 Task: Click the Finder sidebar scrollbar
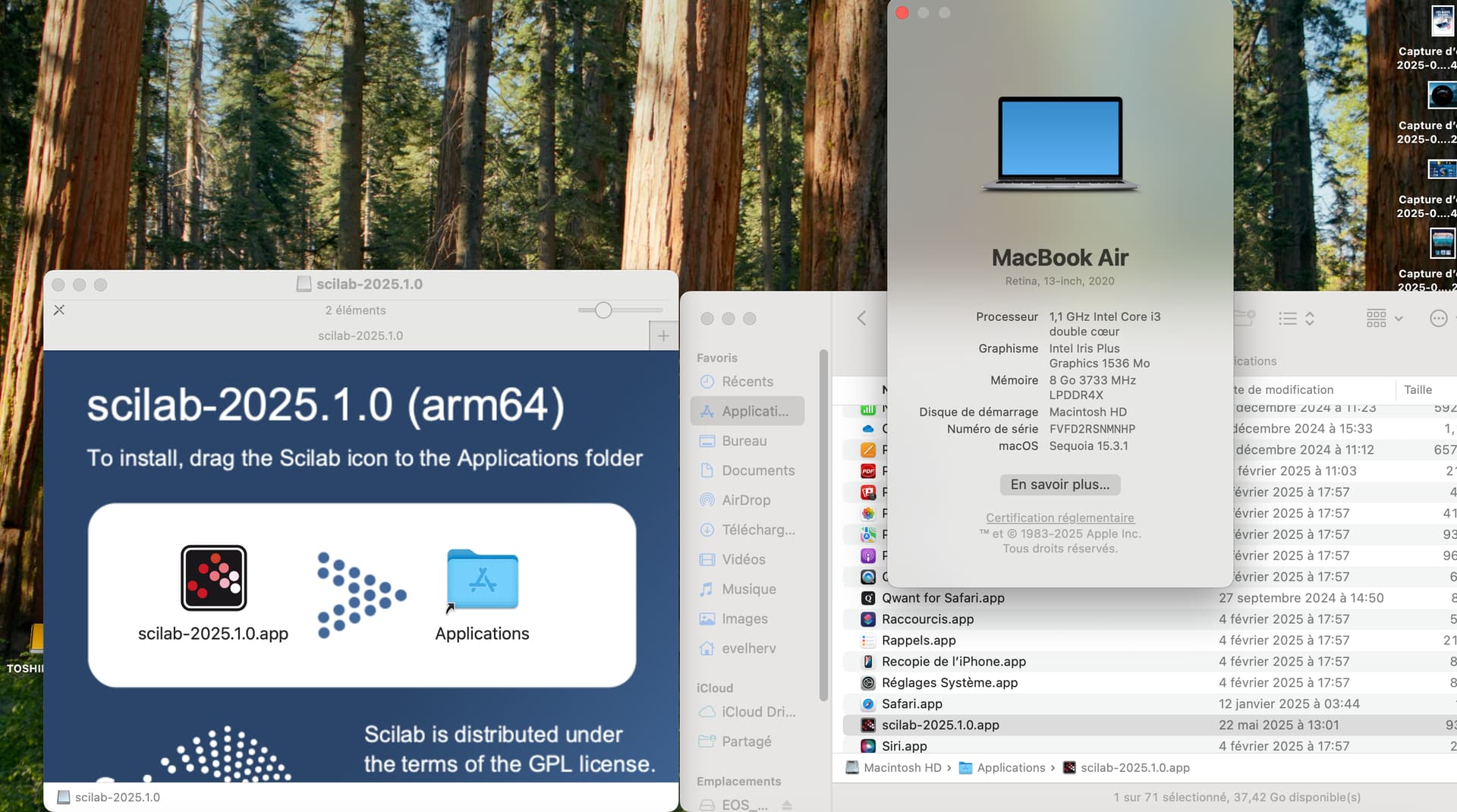tap(823, 525)
